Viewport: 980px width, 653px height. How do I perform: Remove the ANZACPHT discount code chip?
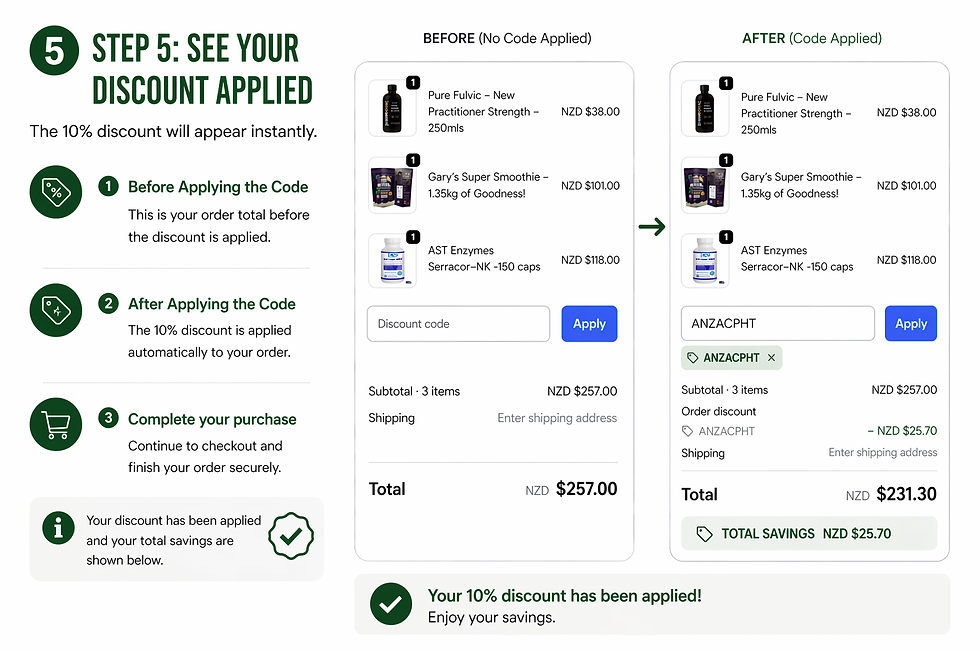pyautogui.click(x=771, y=358)
